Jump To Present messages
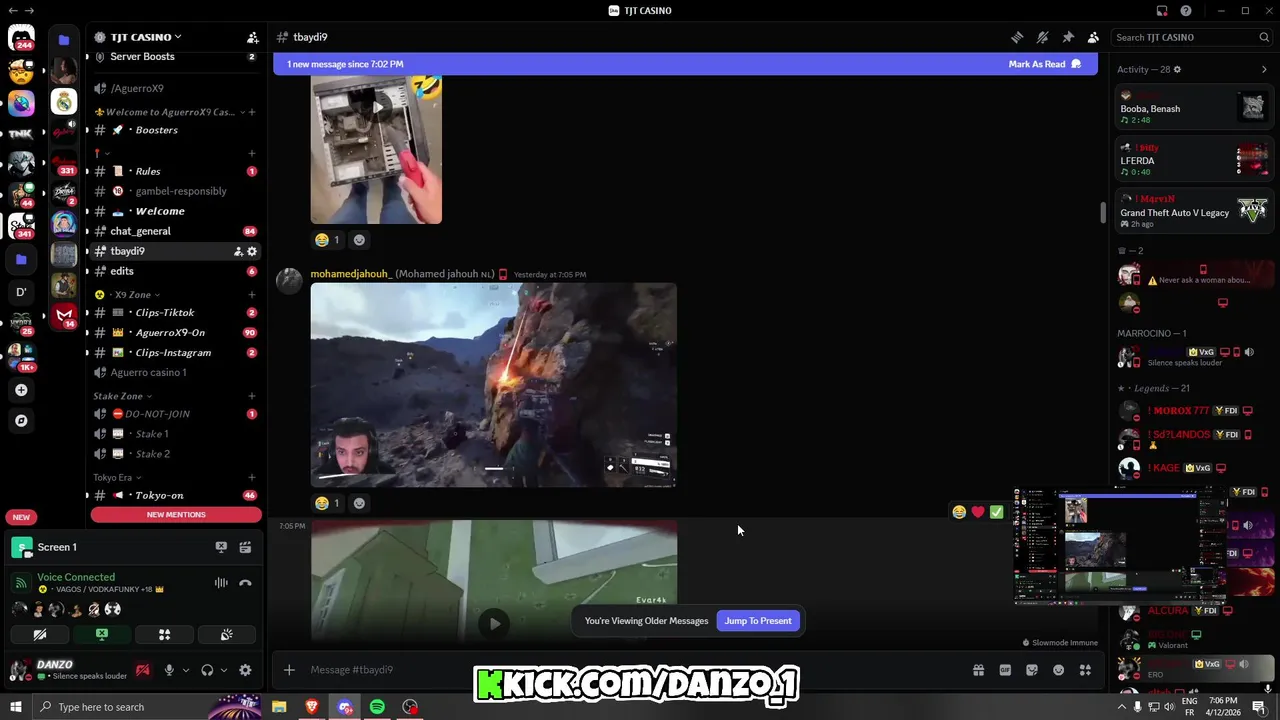Image resolution: width=1280 pixels, height=720 pixels. pos(758,621)
